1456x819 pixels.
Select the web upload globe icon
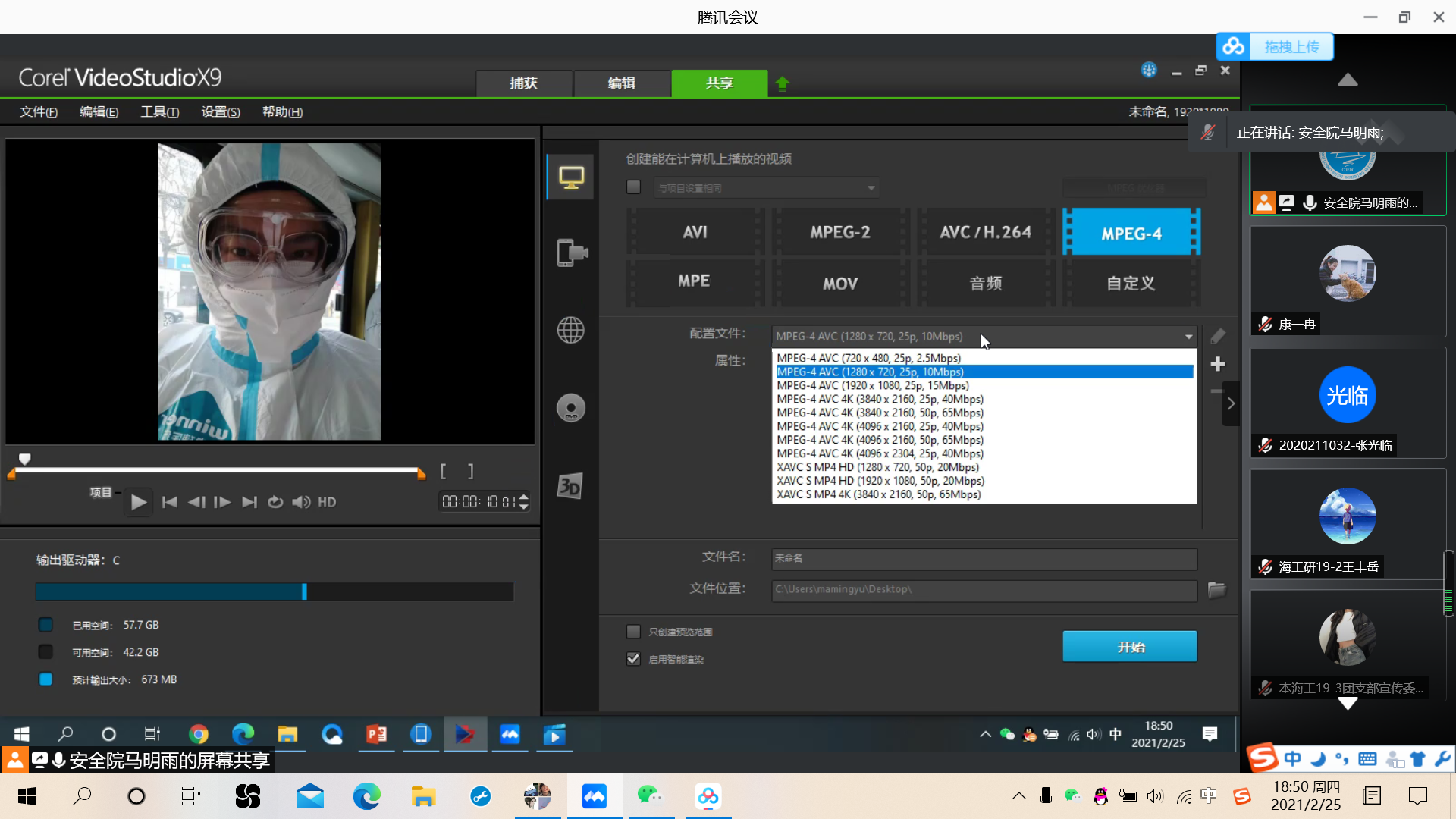(571, 330)
